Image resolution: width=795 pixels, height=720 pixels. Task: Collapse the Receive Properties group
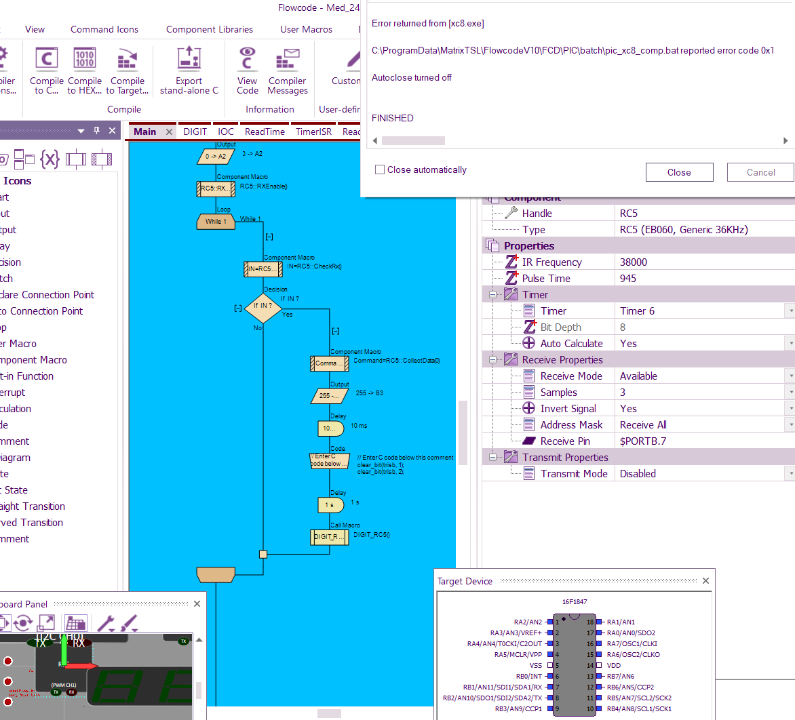pos(492,359)
